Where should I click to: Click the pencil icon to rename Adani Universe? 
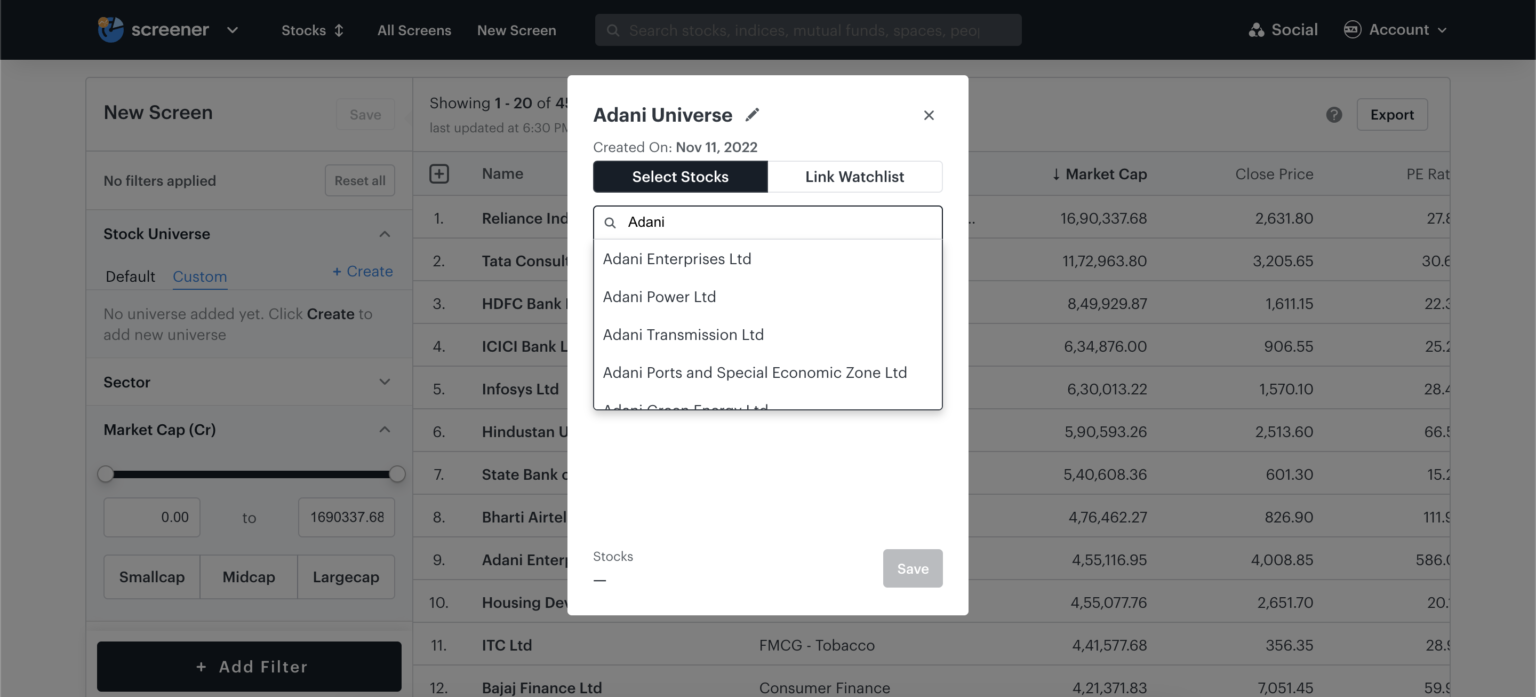[752, 115]
